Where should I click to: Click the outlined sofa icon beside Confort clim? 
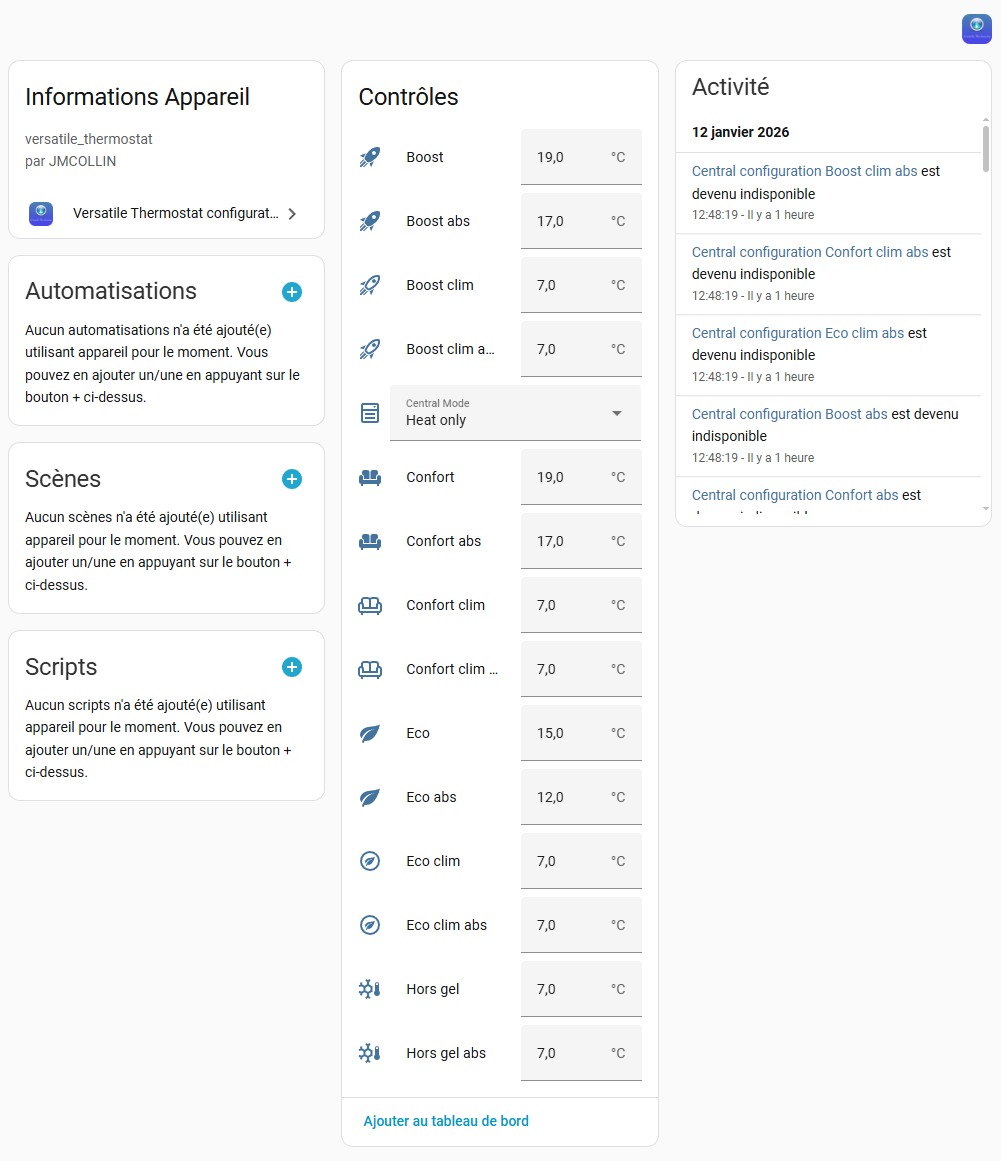tap(369, 606)
